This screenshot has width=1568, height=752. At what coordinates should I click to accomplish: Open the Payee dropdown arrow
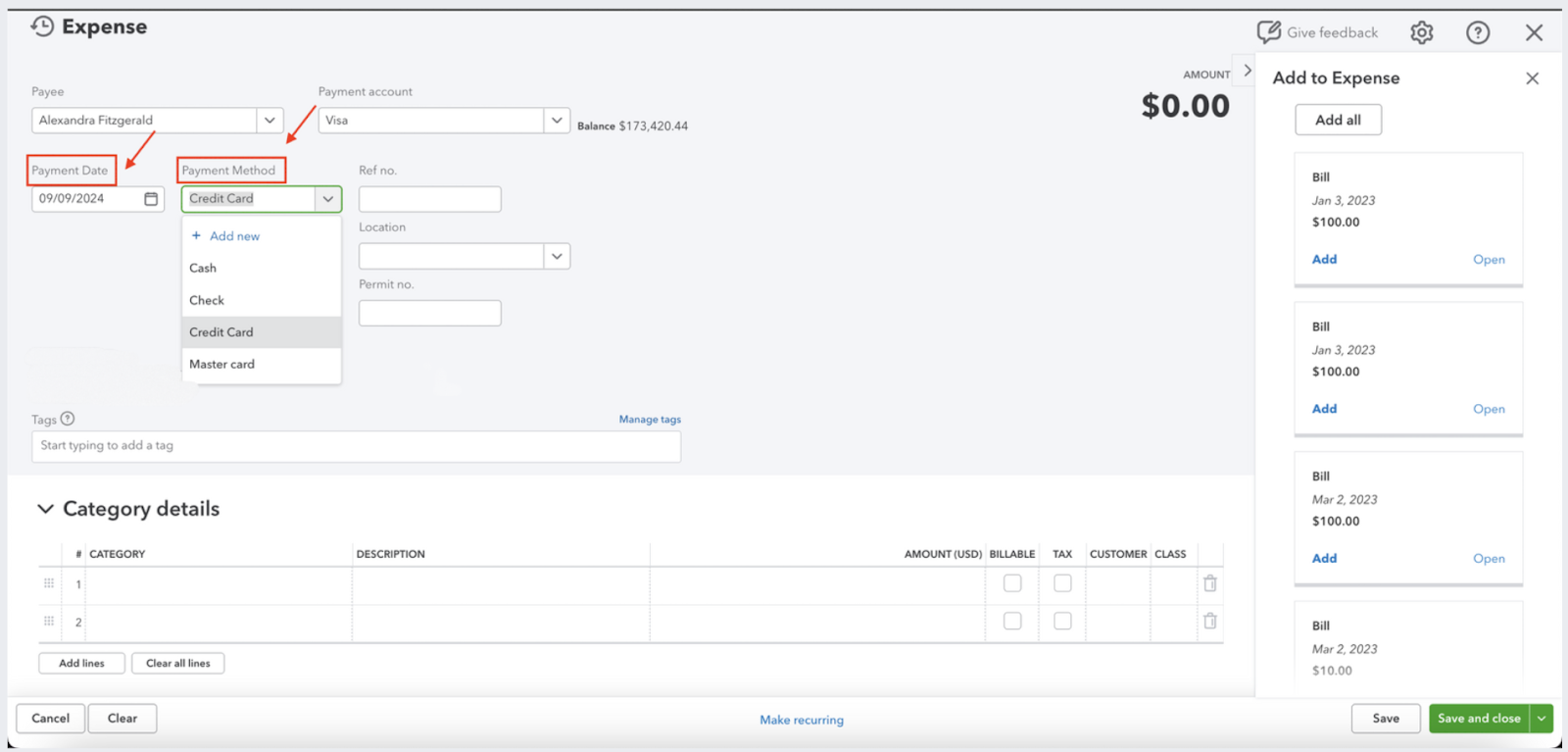coord(269,121)
